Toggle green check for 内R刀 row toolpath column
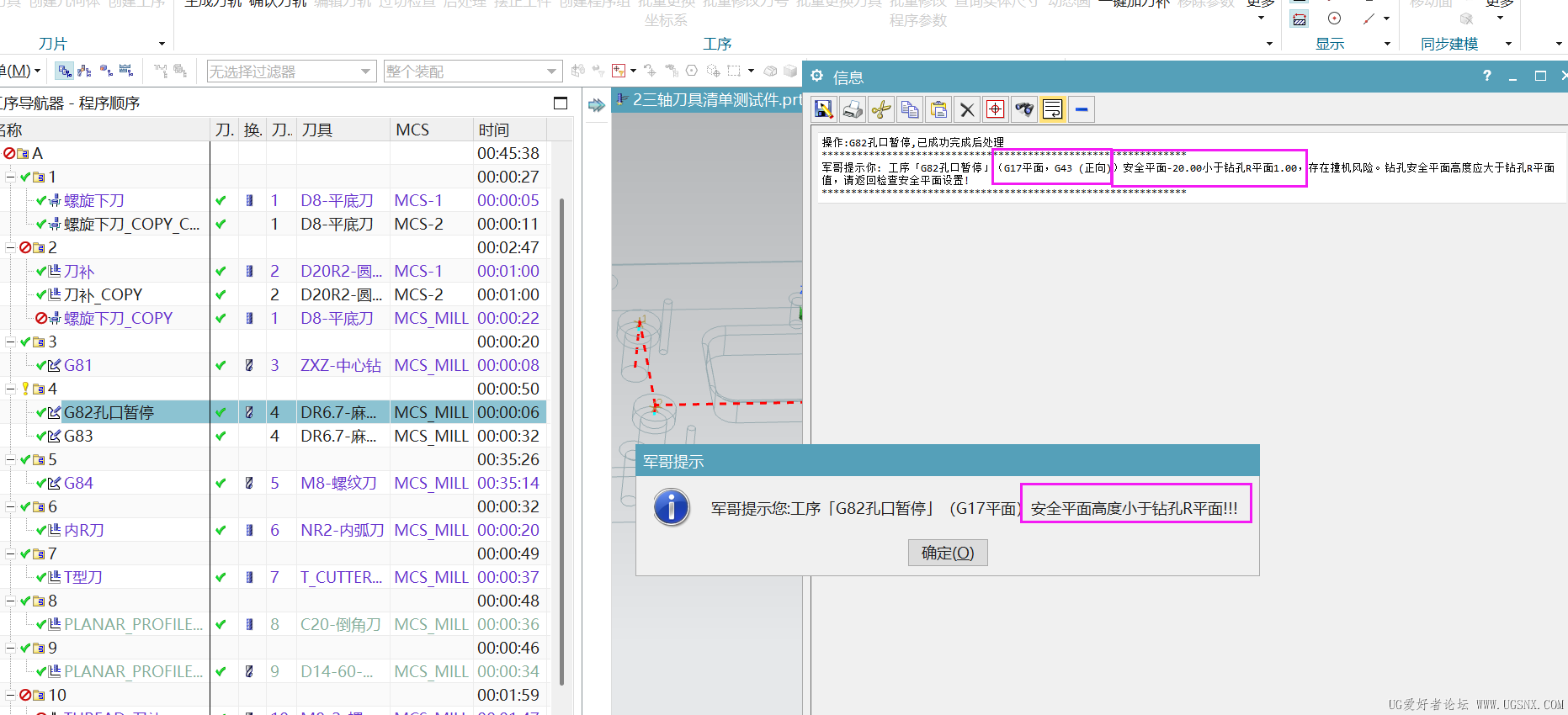Image resolution: width=1568 pixels, height=715 pixels. tap(221, 530)
